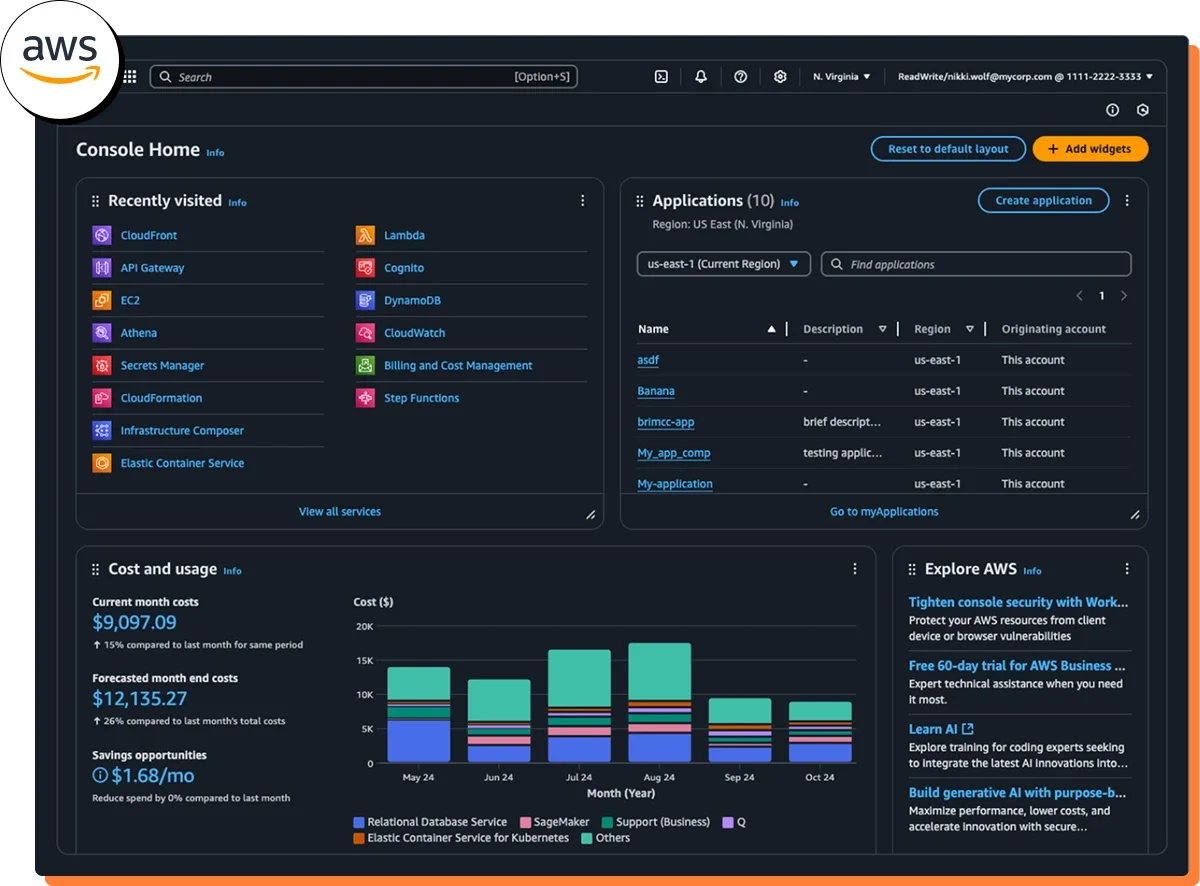
Task: Sort applications by Description column
Action: 882,329
